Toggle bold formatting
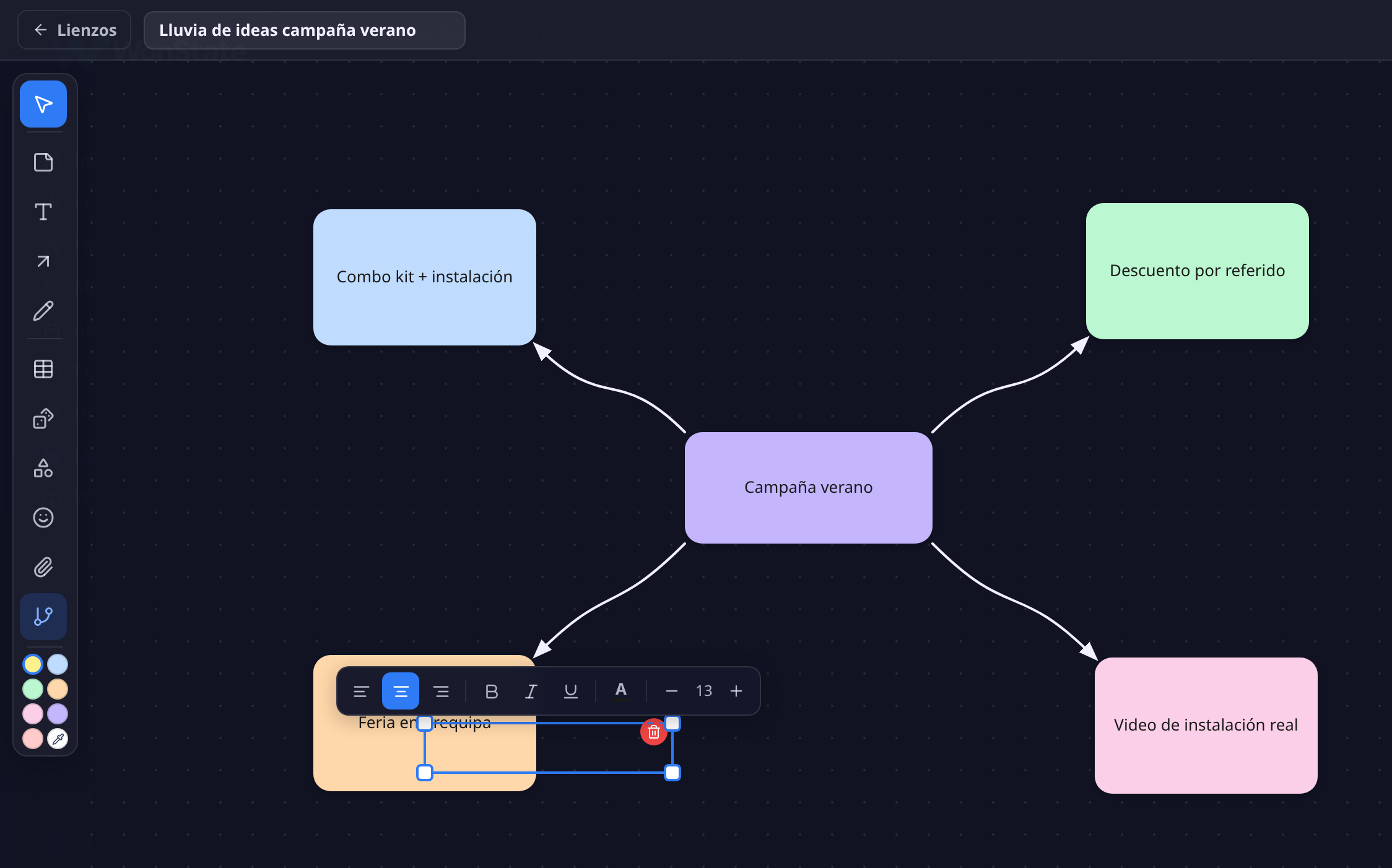Image resolution: width=1392 pixels, height=868 pixels. [x=492, y=691]
